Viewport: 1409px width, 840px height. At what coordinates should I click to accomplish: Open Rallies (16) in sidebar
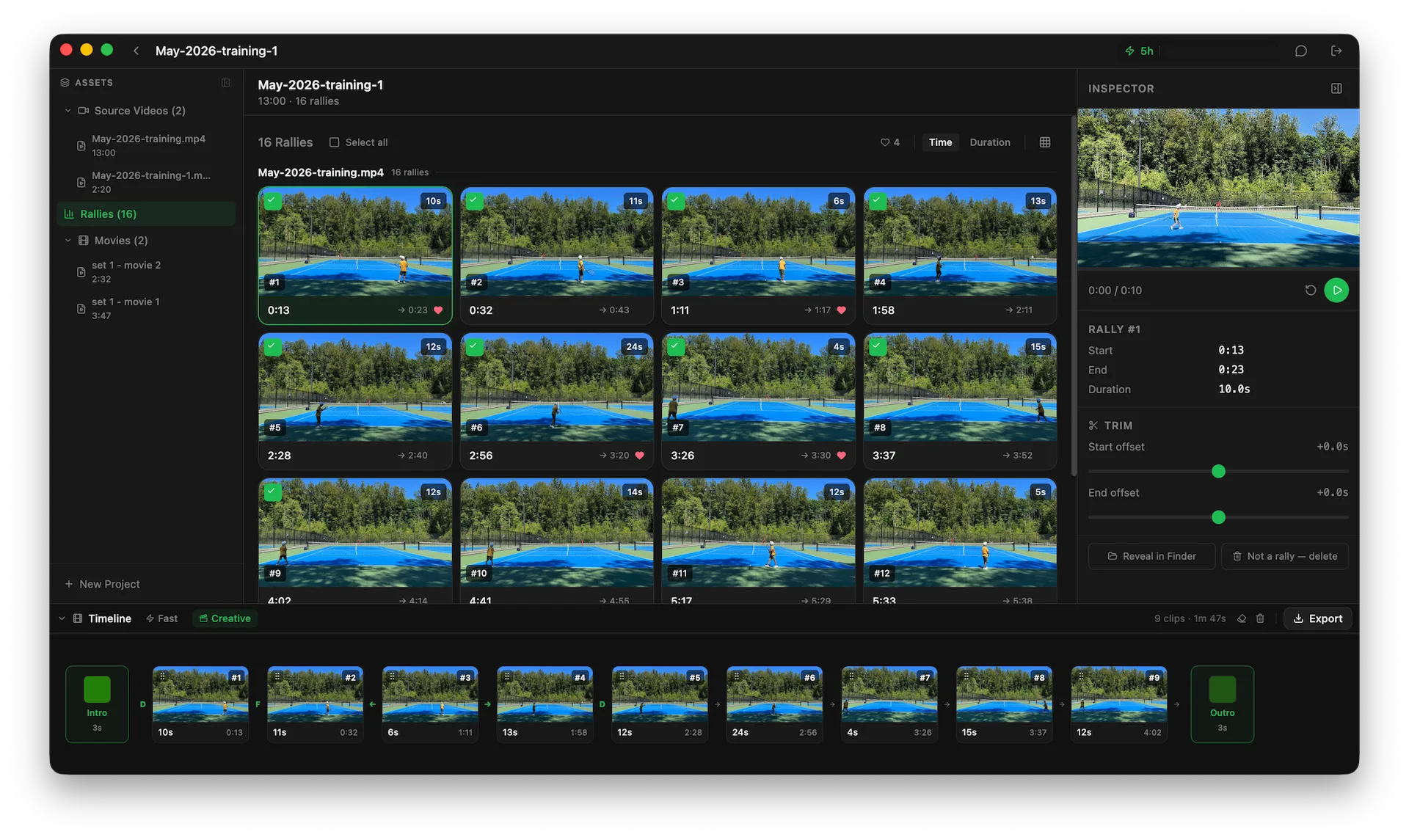pos(146,214)
